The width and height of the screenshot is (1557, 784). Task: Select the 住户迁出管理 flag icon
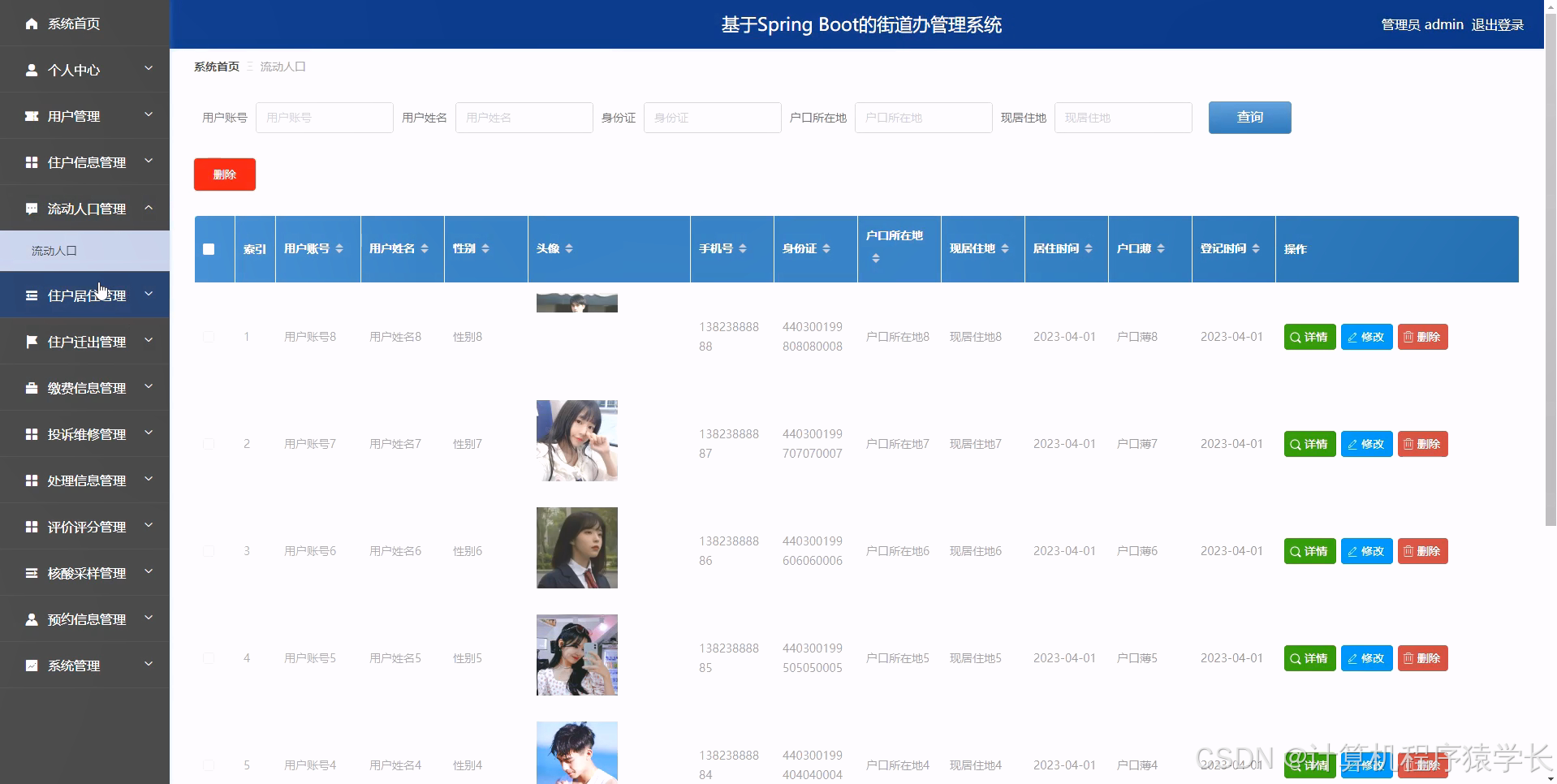tap(32, 341)
